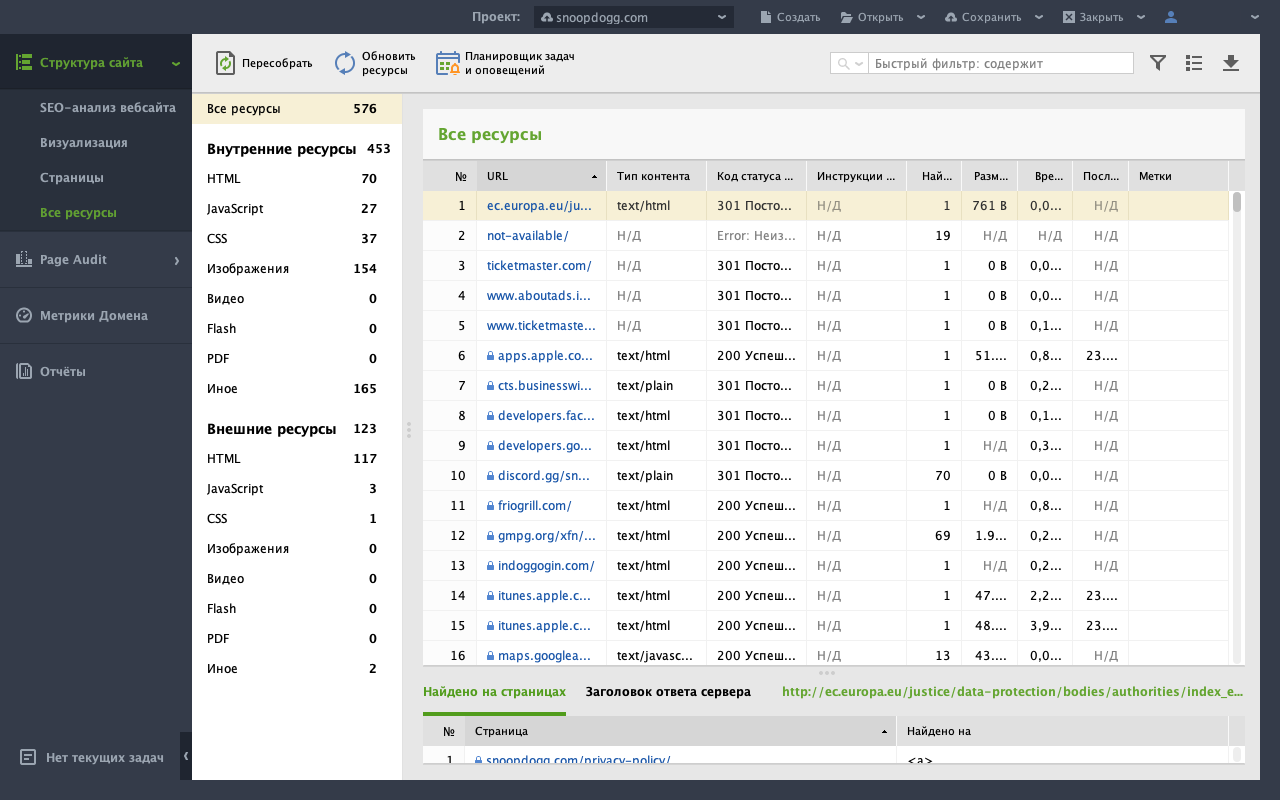Click the filter funnel icon
The height and width of the screenshot is (800, 1280).
[1158, 63]
